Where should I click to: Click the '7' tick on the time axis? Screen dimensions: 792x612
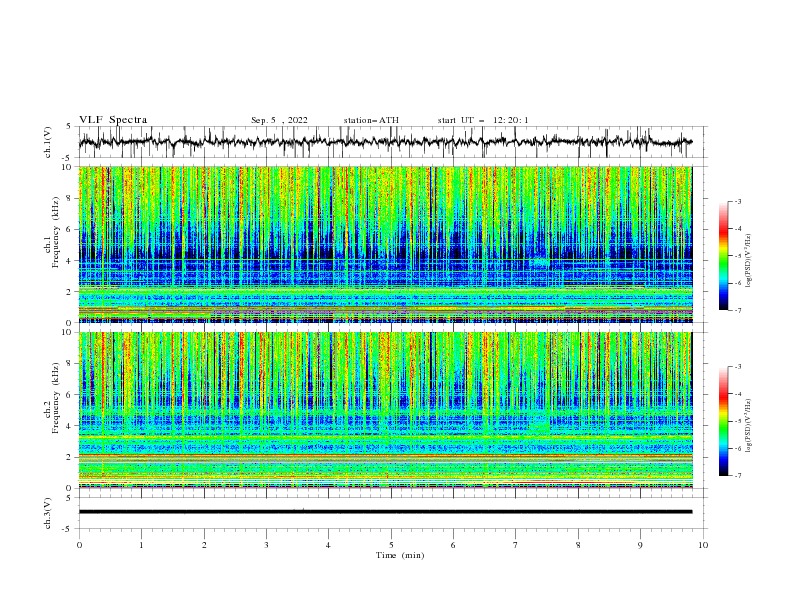pyautogui.click(x=516, y=545)
